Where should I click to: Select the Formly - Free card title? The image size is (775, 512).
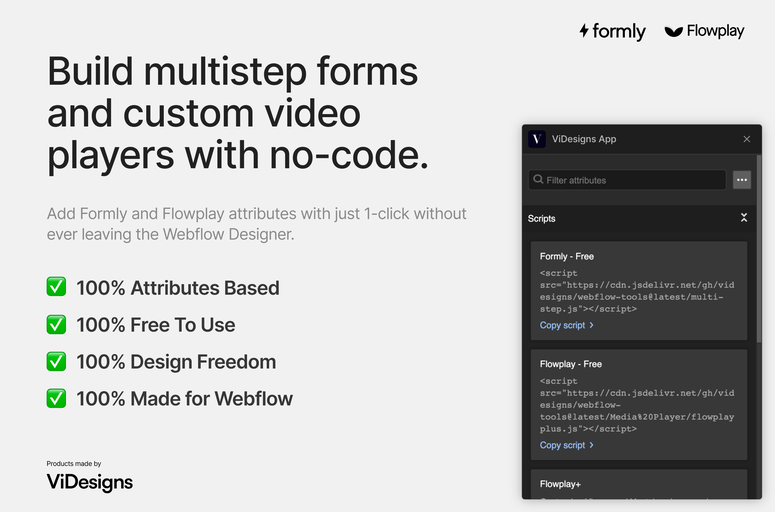click(566, 256)
